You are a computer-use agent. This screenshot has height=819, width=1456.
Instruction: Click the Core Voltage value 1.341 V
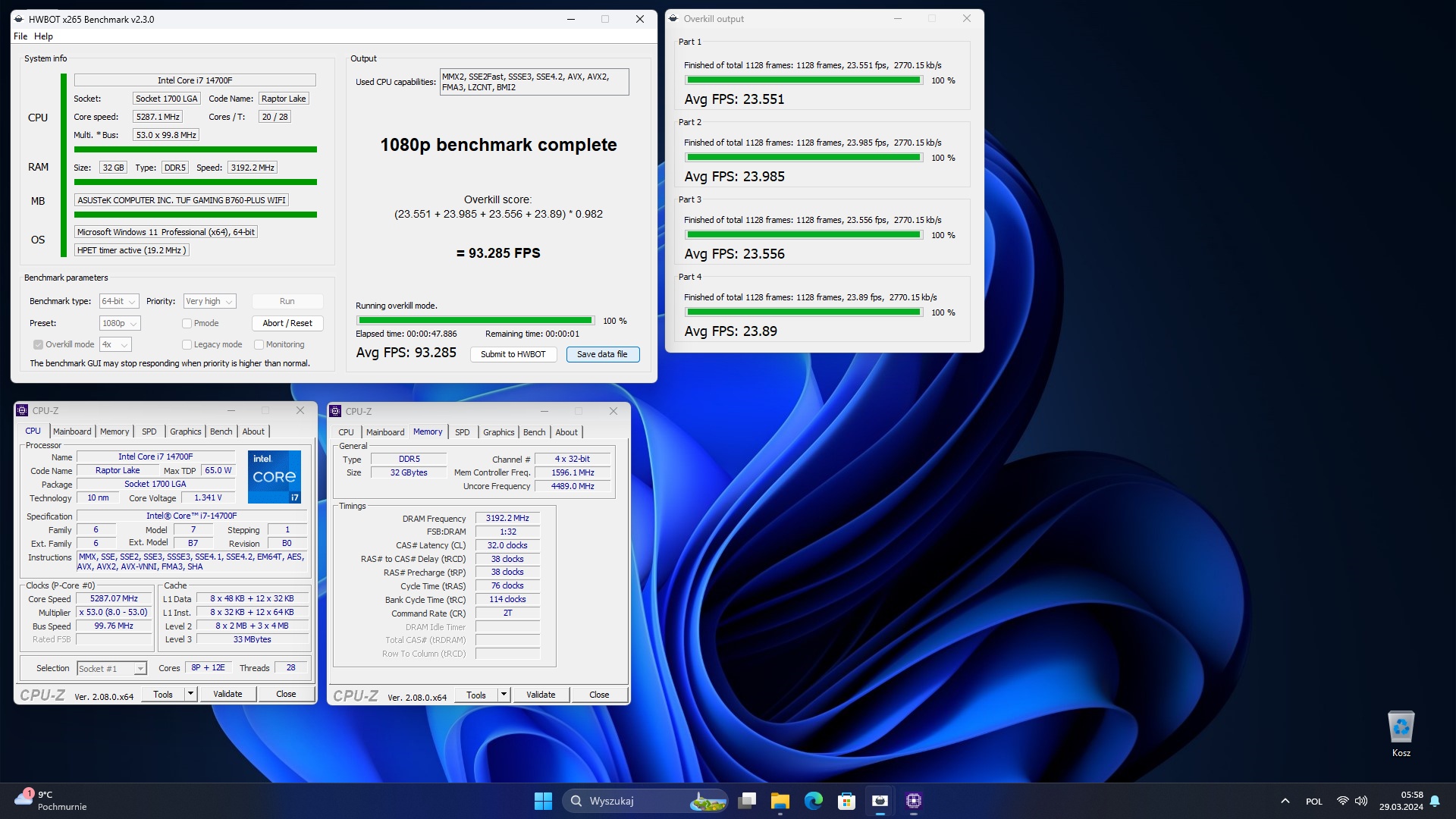point(208,497)
